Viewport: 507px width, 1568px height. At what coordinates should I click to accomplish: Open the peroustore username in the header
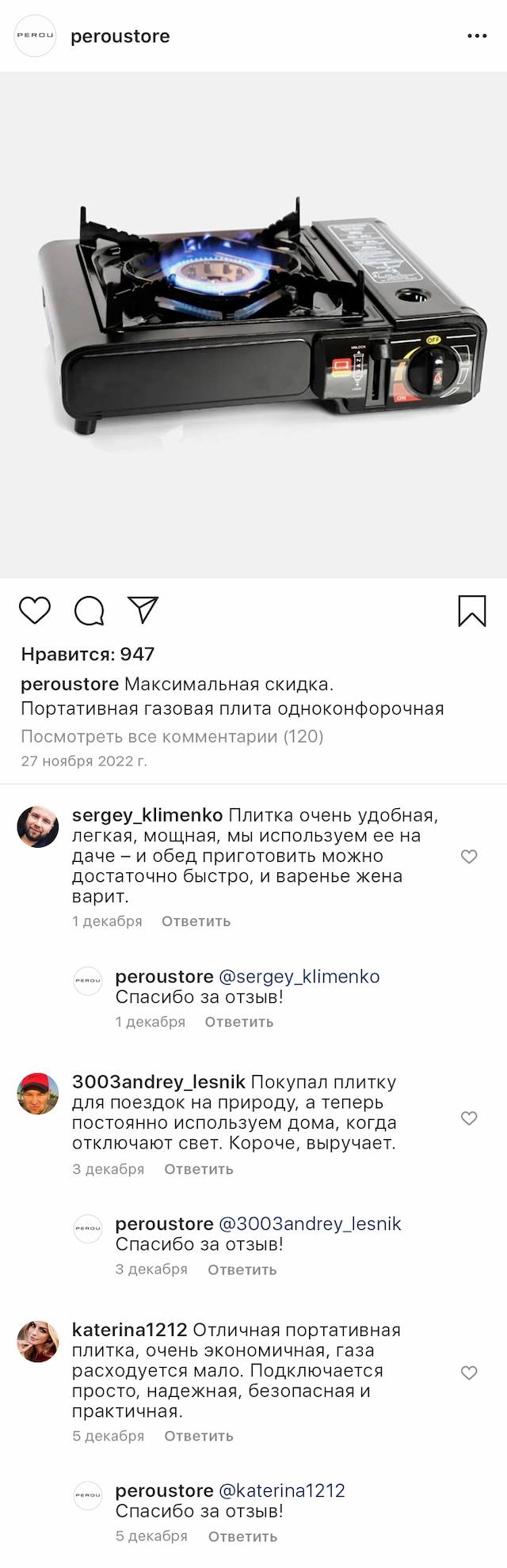coord(120,36)
